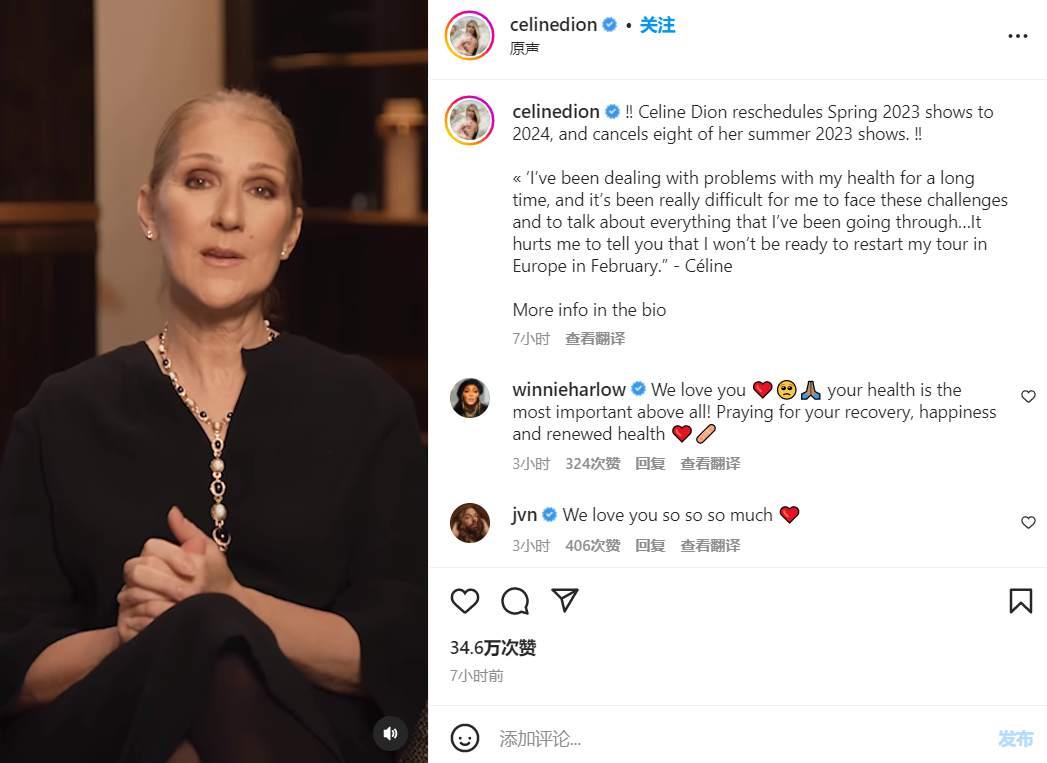Click jvn's profile avatar

click(x=470, y=523)
